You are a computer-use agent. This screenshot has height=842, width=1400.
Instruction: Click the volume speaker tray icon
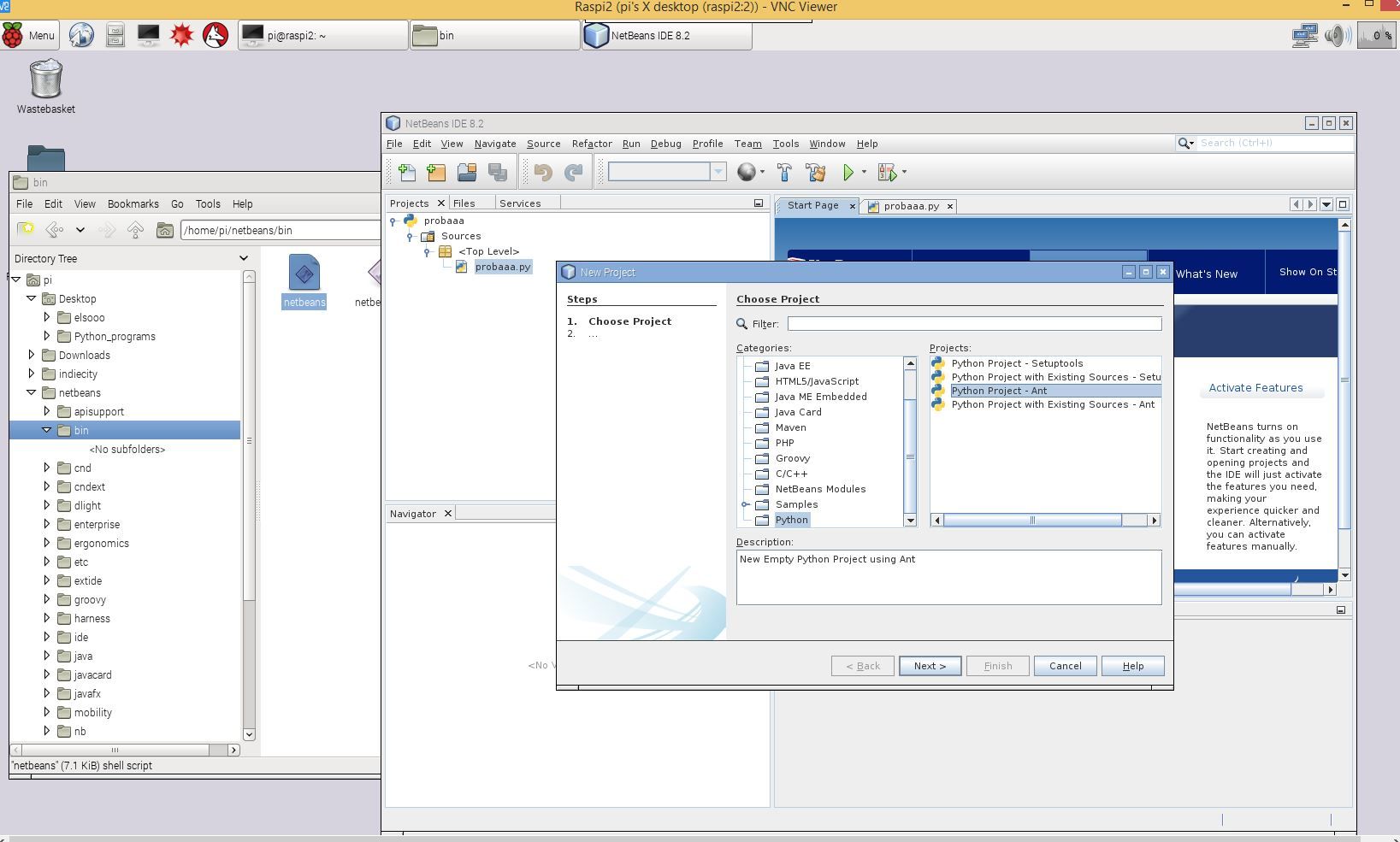[1337, 35]
